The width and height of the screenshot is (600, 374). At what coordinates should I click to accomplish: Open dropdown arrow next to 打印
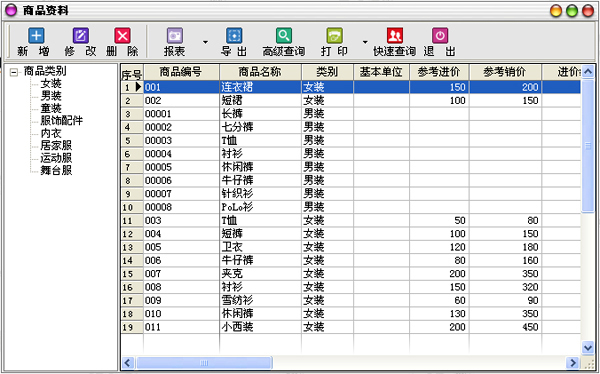[365, 42]
